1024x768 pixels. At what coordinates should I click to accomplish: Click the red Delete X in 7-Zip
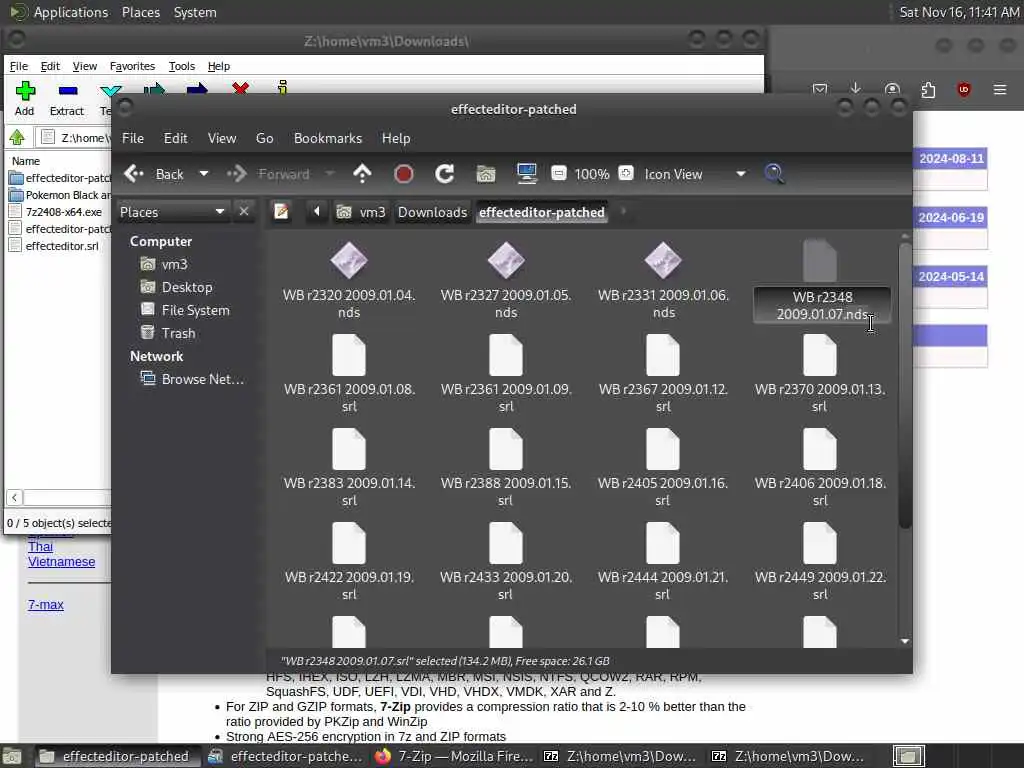pos(240,88)
